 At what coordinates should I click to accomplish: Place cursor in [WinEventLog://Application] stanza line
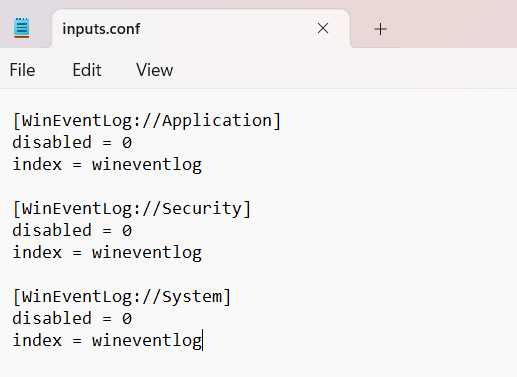pos(147,120)
